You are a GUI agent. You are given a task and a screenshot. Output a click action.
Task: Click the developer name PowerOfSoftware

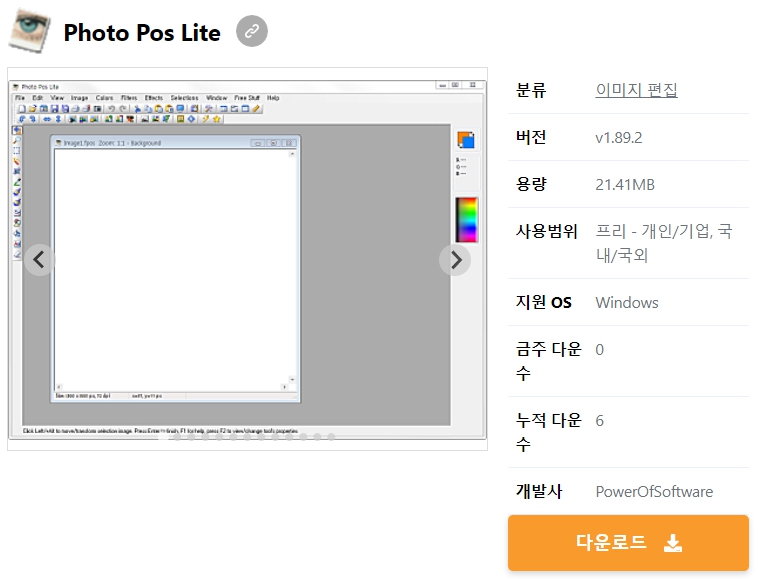tap(654, 491)
